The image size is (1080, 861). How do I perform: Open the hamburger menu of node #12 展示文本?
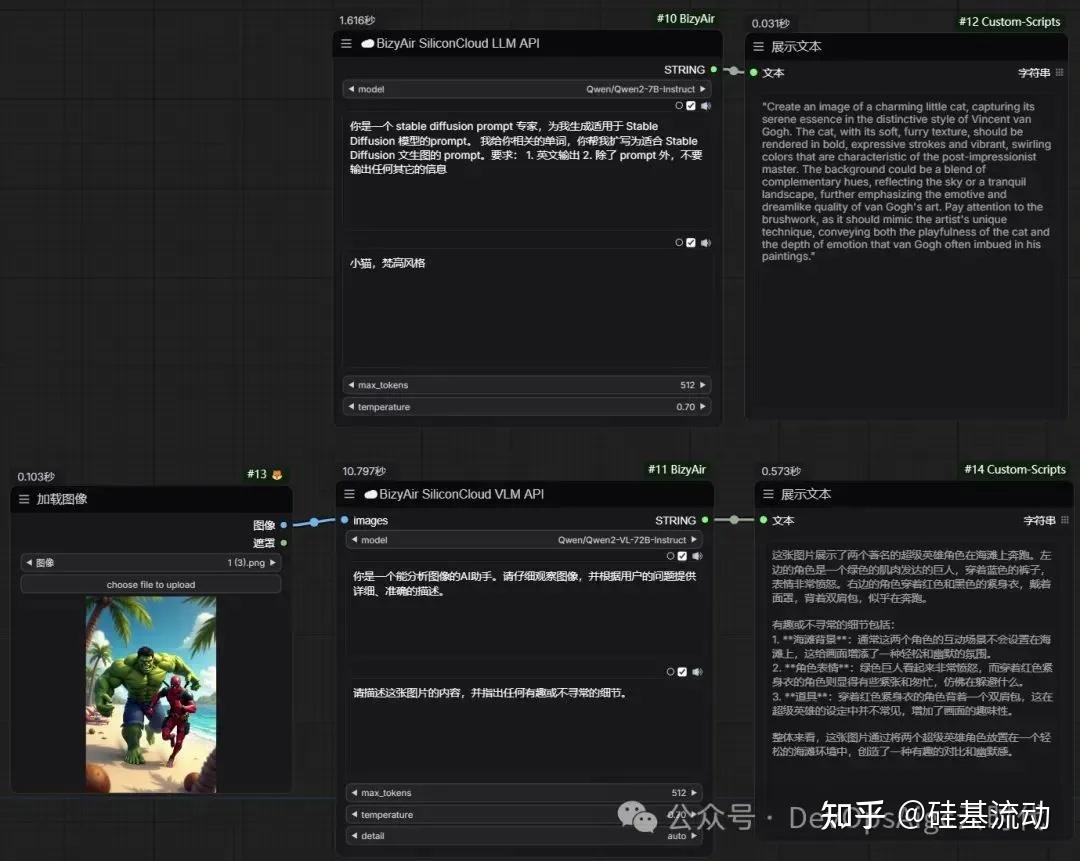tap(758, 47)
